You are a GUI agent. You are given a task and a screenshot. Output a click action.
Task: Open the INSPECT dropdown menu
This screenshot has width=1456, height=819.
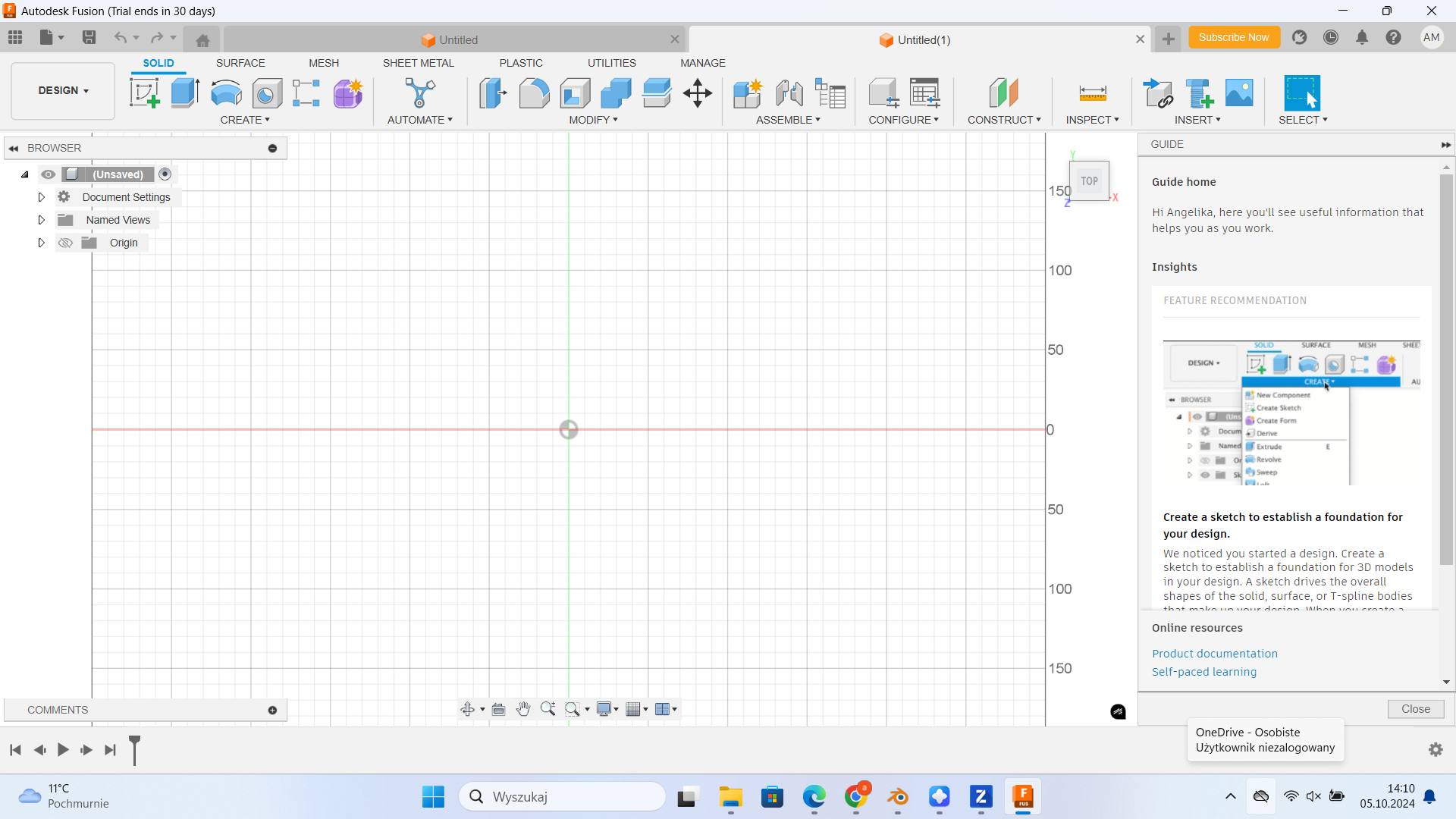(1092, 120)
